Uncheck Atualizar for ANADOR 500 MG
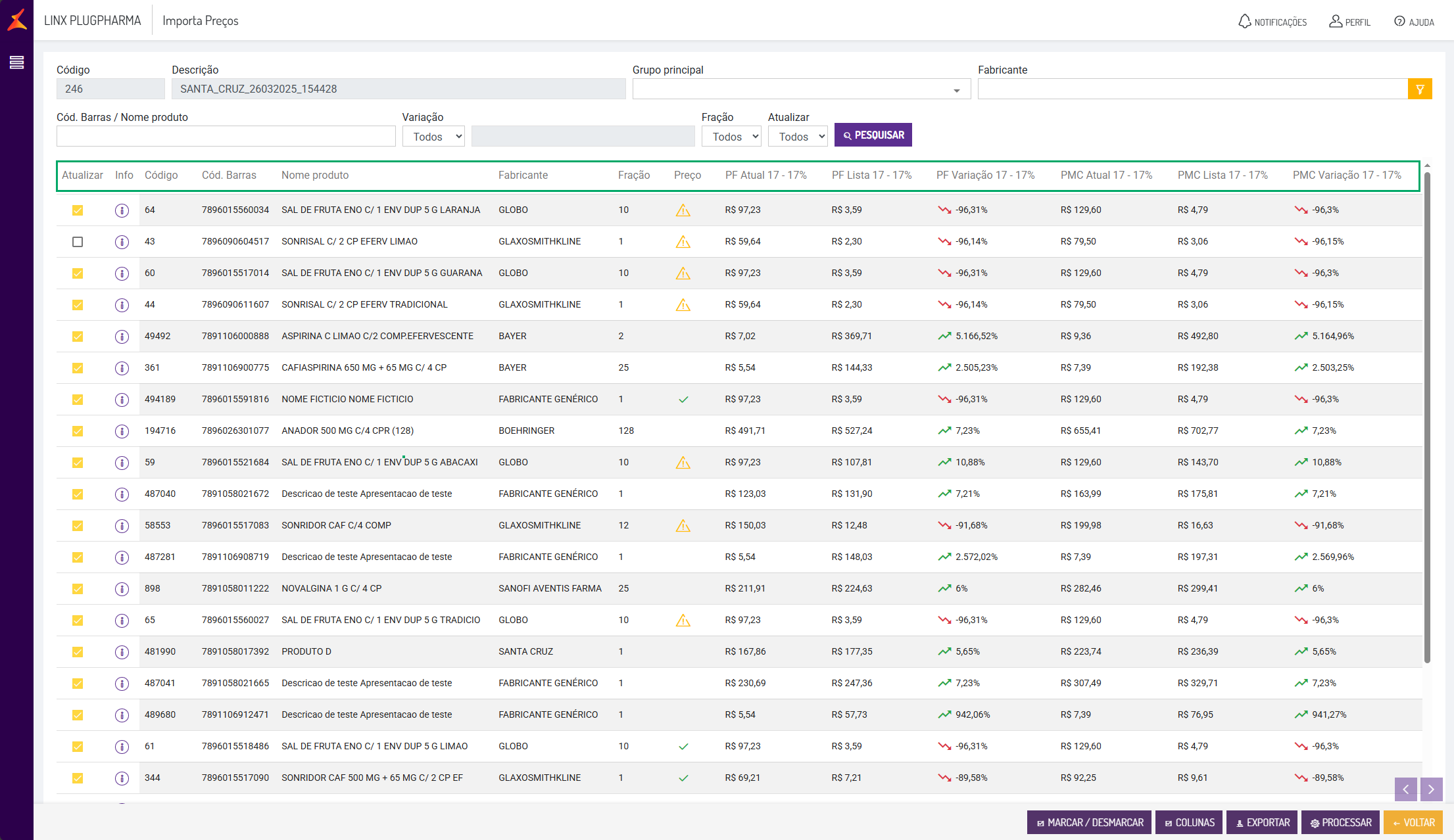This screenshot has height=840, width=1454. (x=78, y=431)
